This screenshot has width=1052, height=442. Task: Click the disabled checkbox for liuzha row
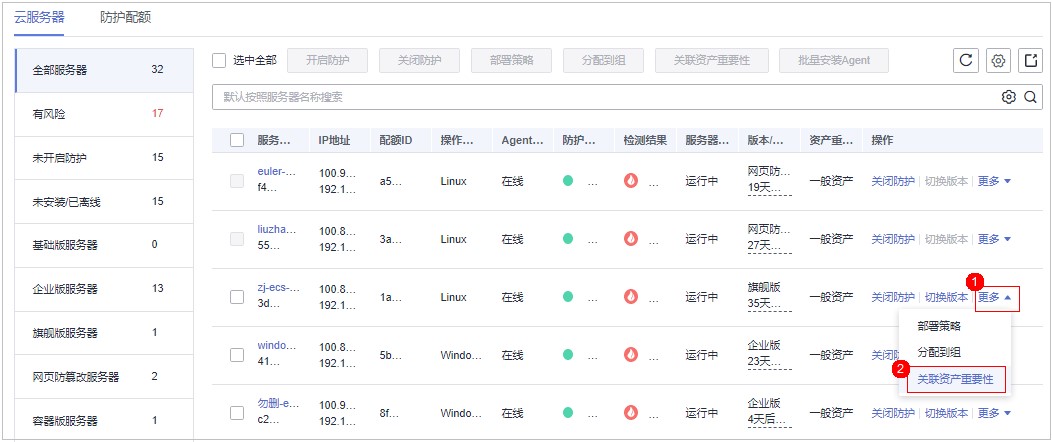237,239
